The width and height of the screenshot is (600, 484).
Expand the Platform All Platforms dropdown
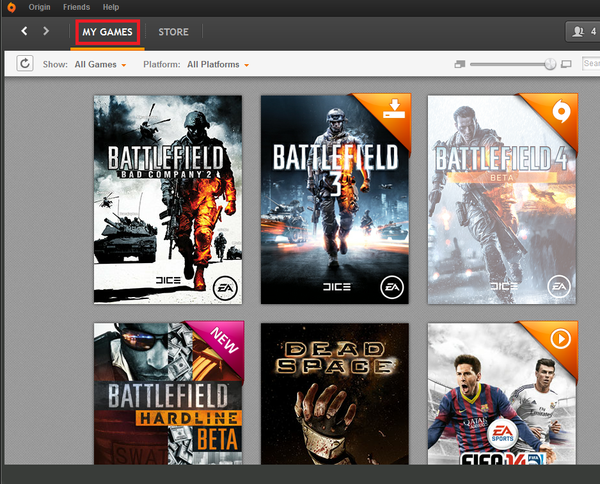(x=218, y=64)
